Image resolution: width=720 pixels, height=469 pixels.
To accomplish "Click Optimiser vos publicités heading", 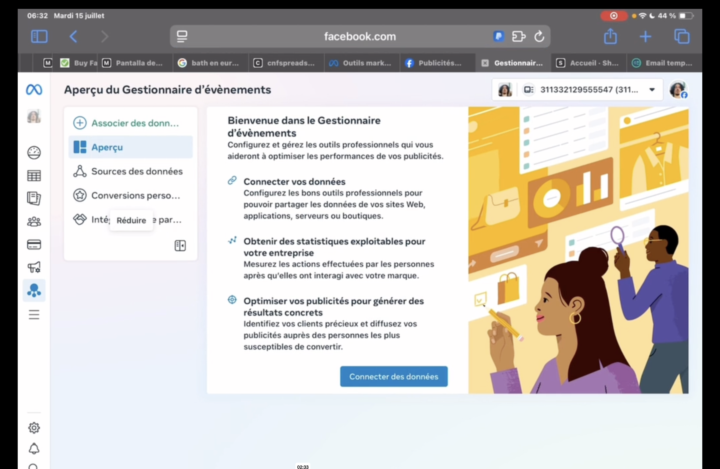I will point(333,307).
